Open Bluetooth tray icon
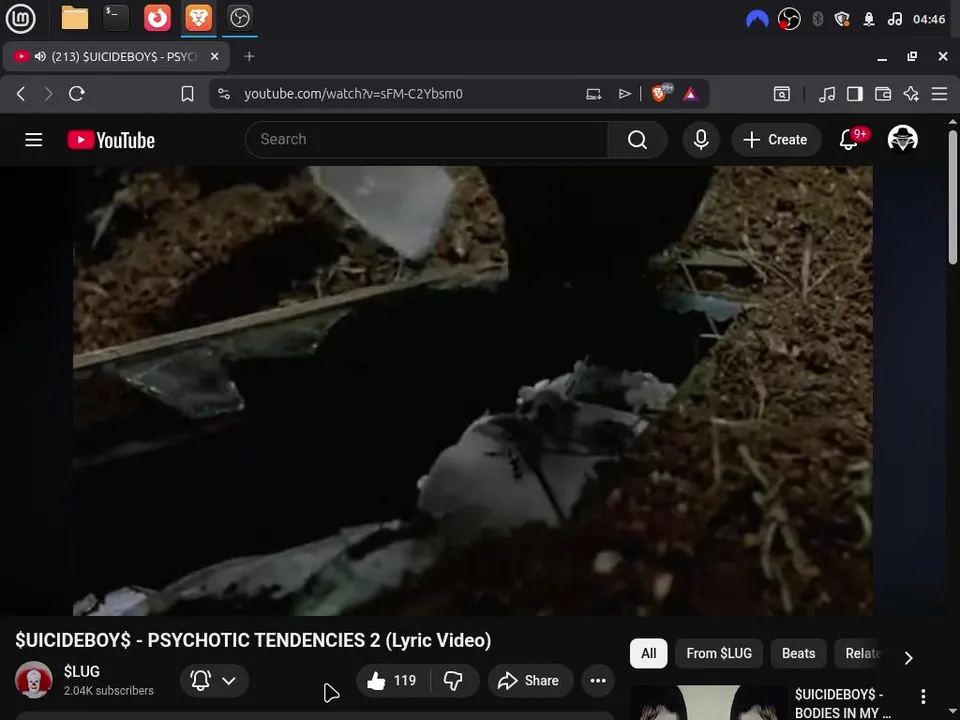Screen dimensions: 960x720 click(x=817, y=19)
